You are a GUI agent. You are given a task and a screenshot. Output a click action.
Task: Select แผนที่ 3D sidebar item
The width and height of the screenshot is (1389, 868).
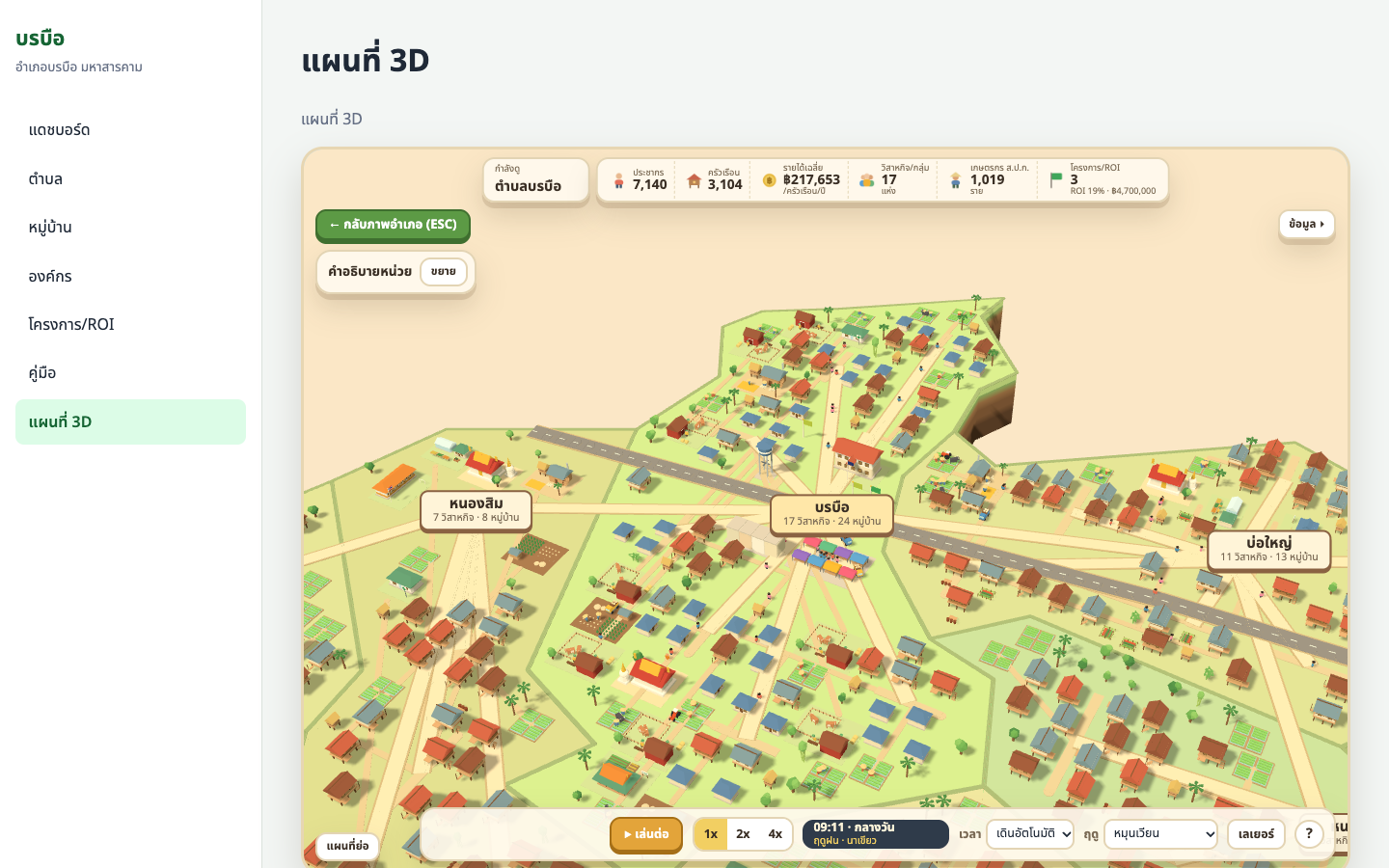pyautogui.click(x=131, y=421)
